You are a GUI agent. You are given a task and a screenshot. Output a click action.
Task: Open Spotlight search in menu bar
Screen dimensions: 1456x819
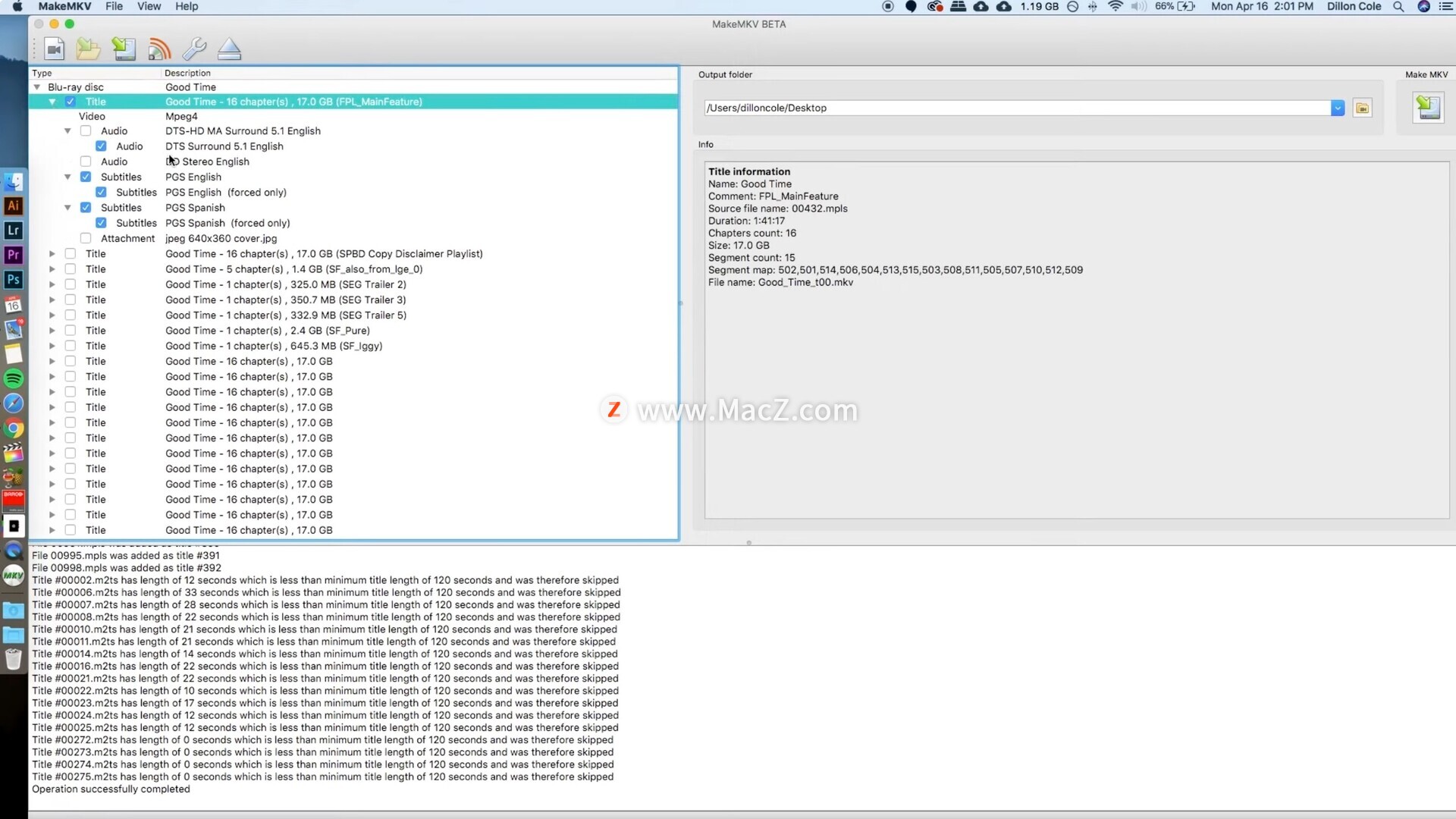[1398, 6]
